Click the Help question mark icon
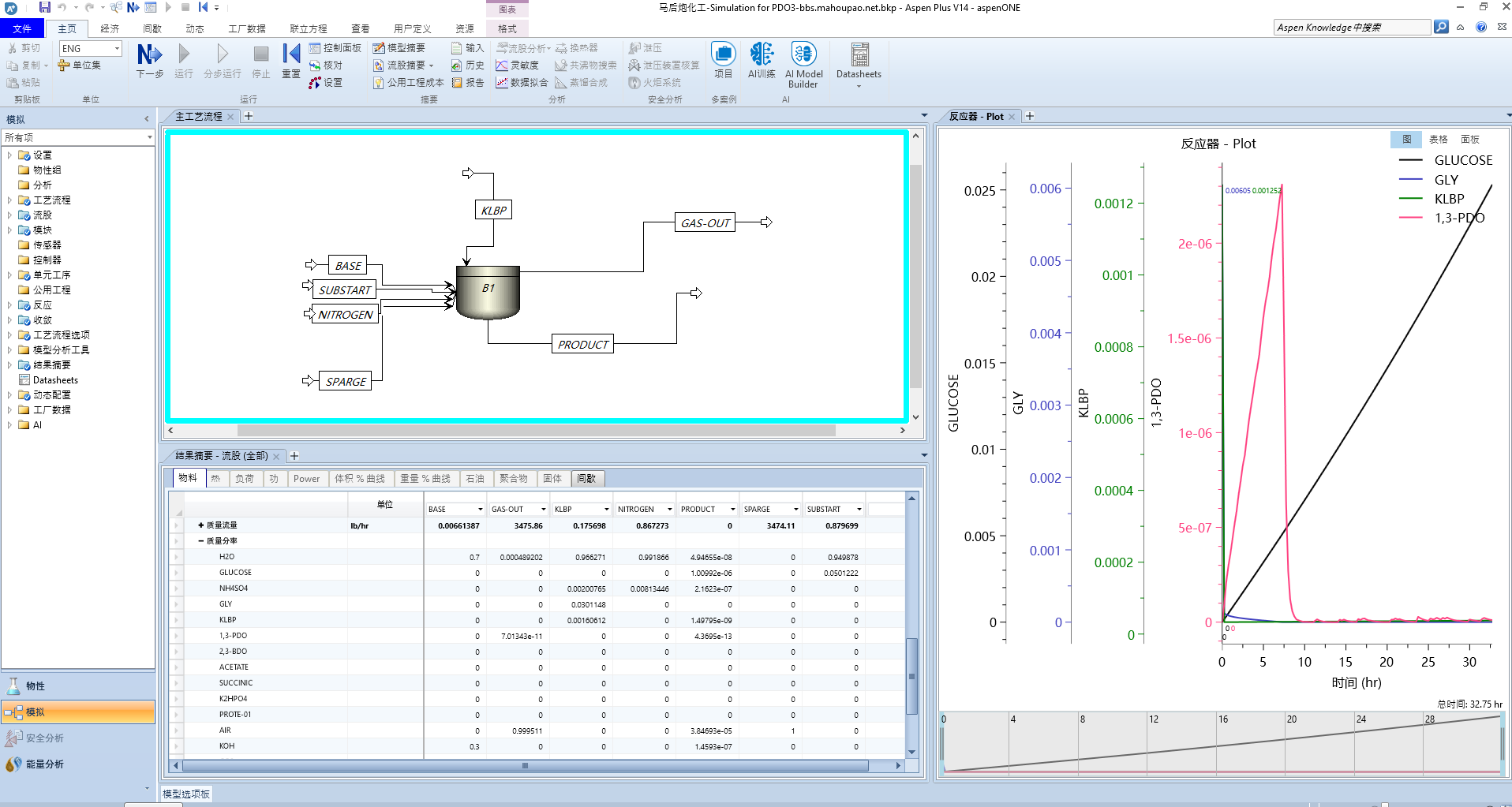This screenshot has height=807, width=1512. tap(1481, 27)
